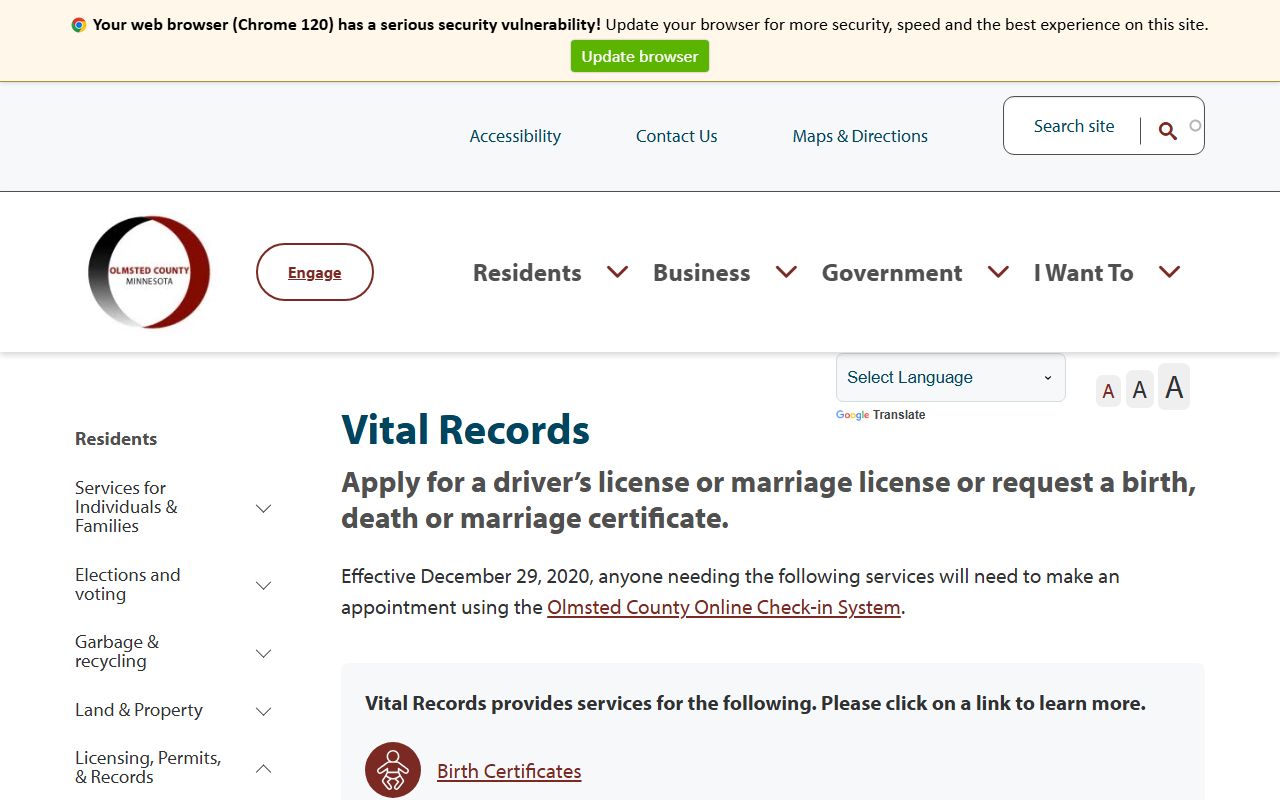Select the smallest text size A

click(1108, 391)
